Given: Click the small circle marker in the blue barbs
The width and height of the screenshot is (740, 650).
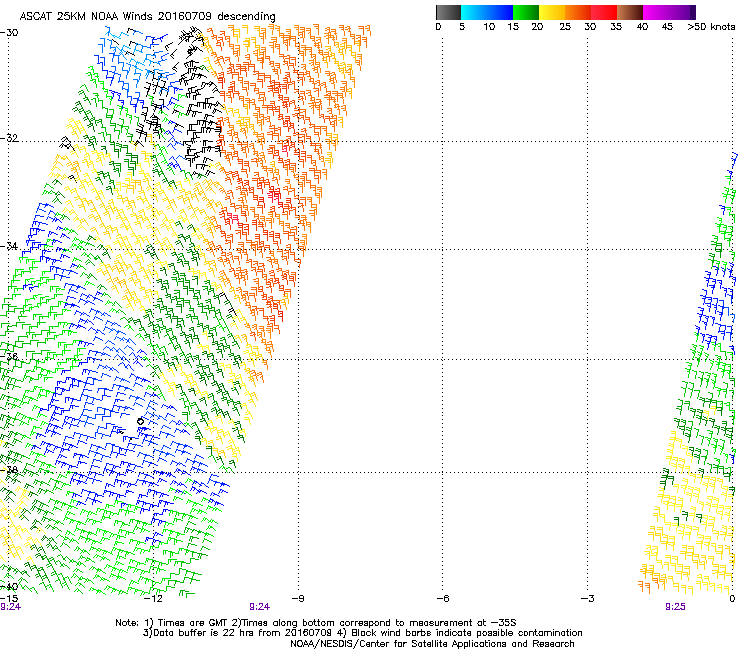Looking at the screenshot, I should pyautogui.click(x=140, y=421).
